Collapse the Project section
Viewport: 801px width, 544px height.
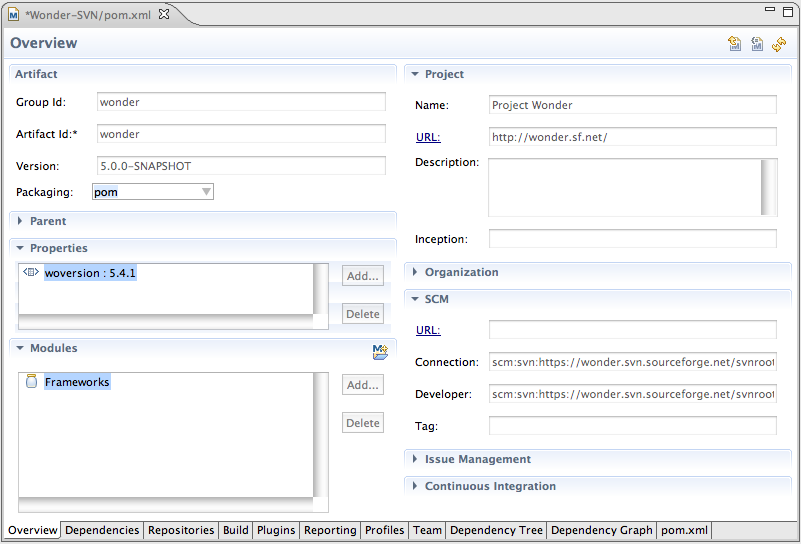pyautogui.click(x=415, y=74)
